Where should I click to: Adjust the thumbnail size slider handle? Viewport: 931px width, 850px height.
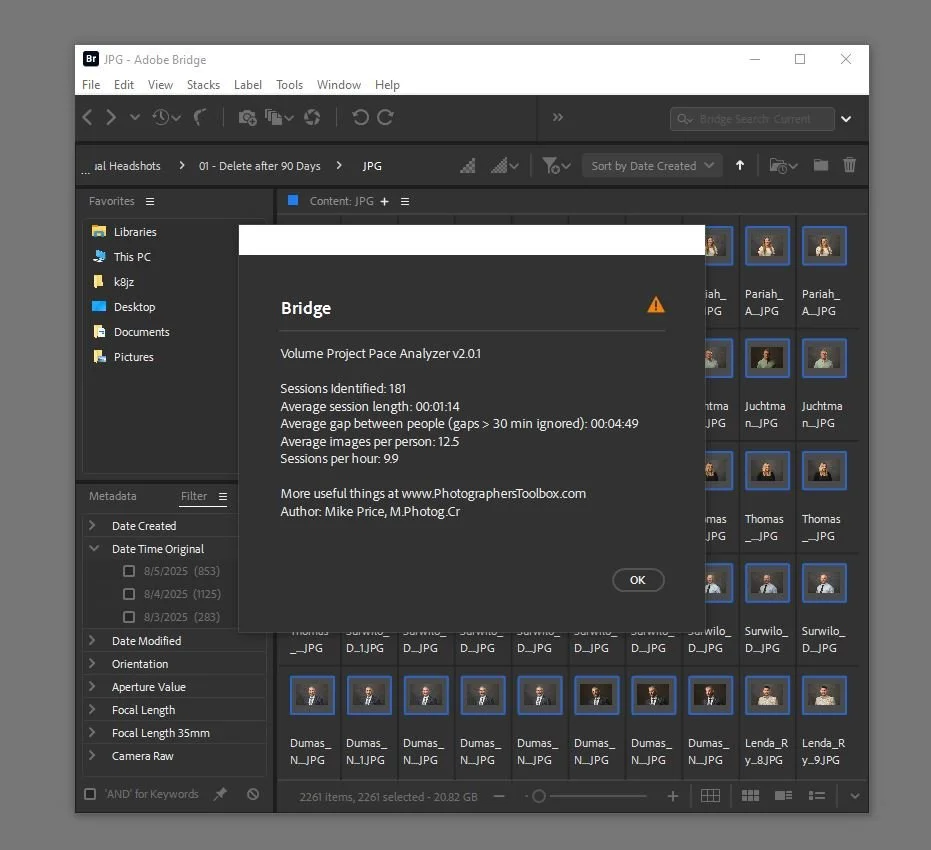(539, 796)
